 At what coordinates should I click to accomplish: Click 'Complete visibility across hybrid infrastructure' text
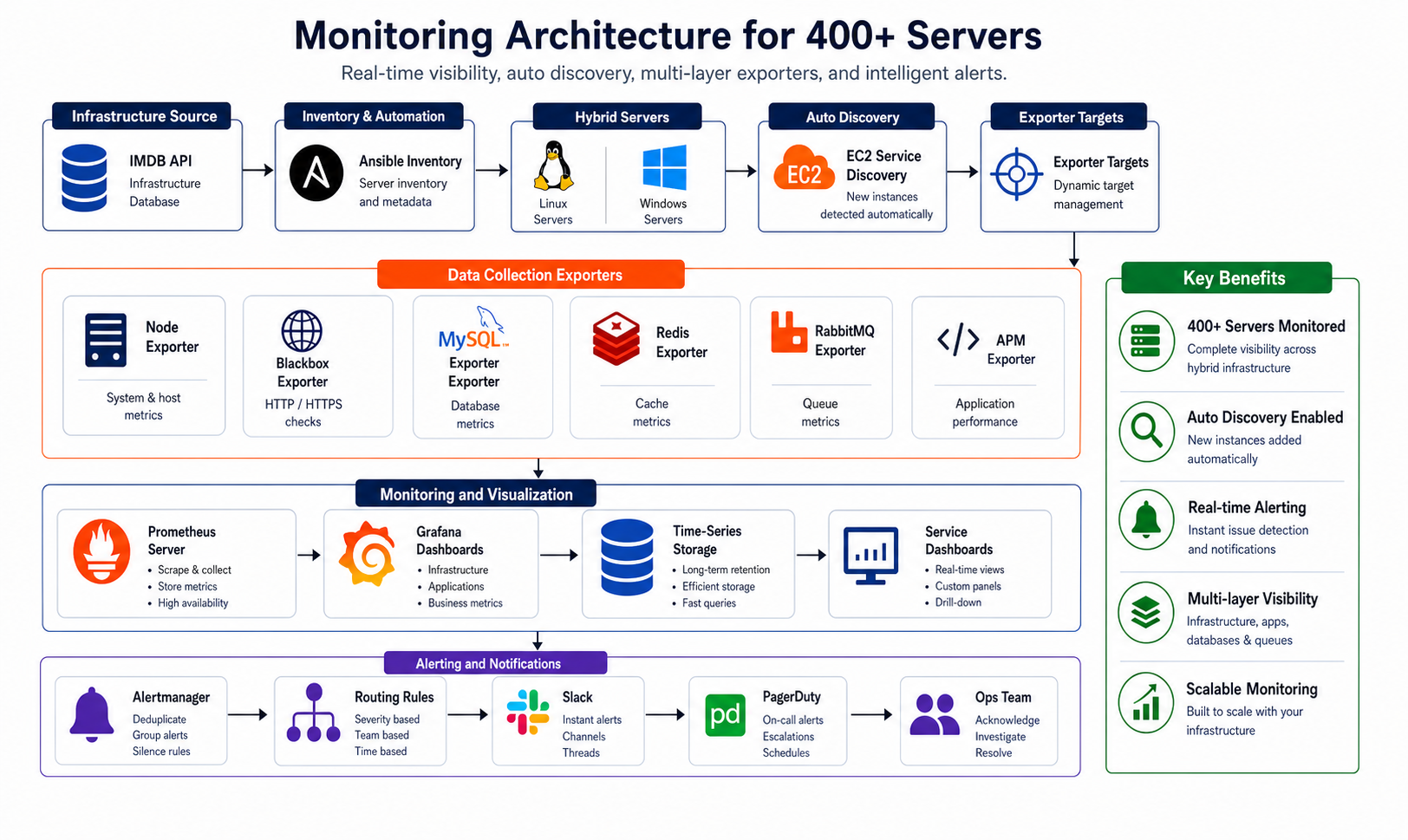click(x=1251, y=358)
